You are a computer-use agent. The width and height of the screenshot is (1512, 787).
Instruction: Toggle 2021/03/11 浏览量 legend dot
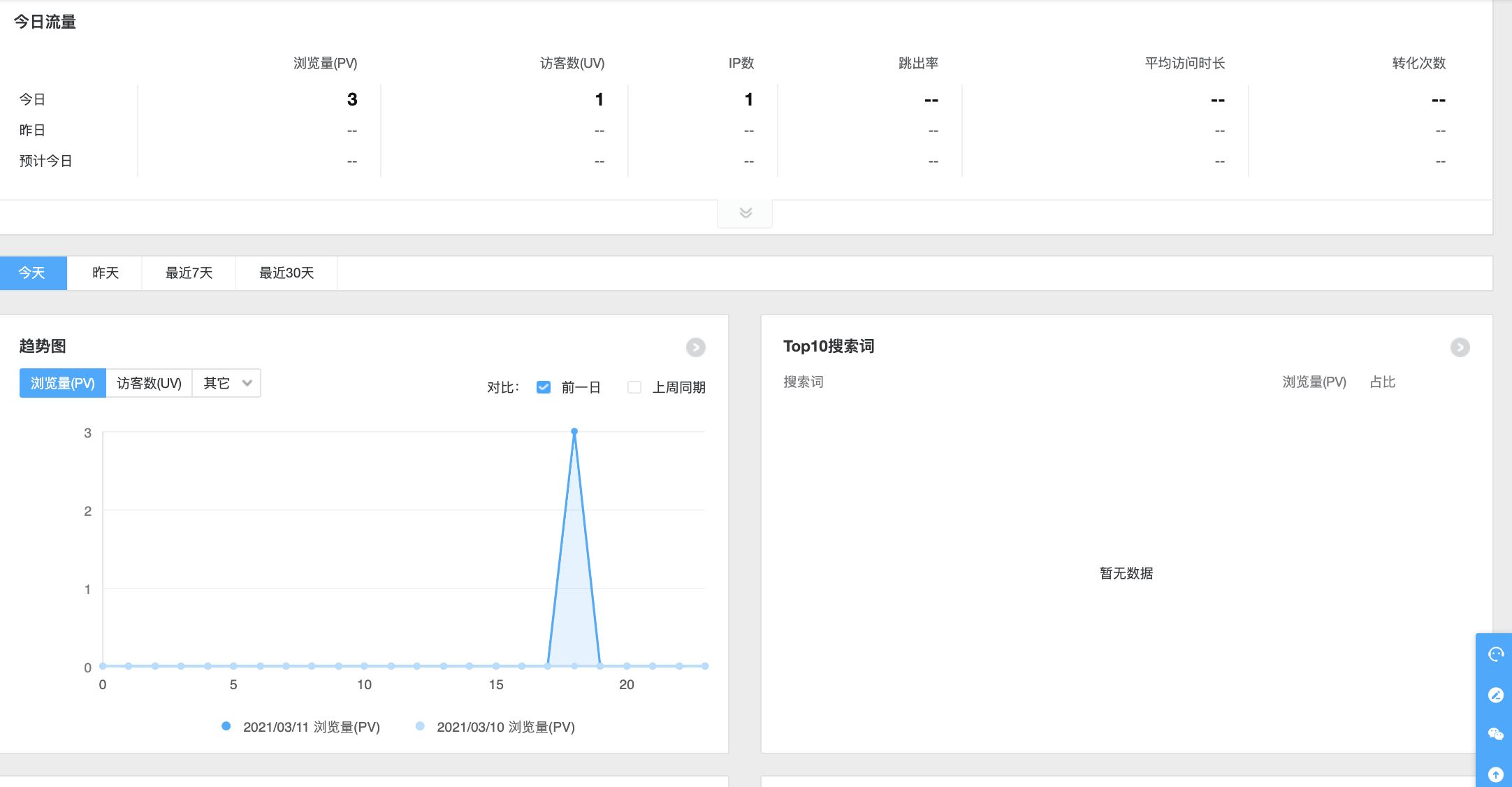(x=226, y=726)
